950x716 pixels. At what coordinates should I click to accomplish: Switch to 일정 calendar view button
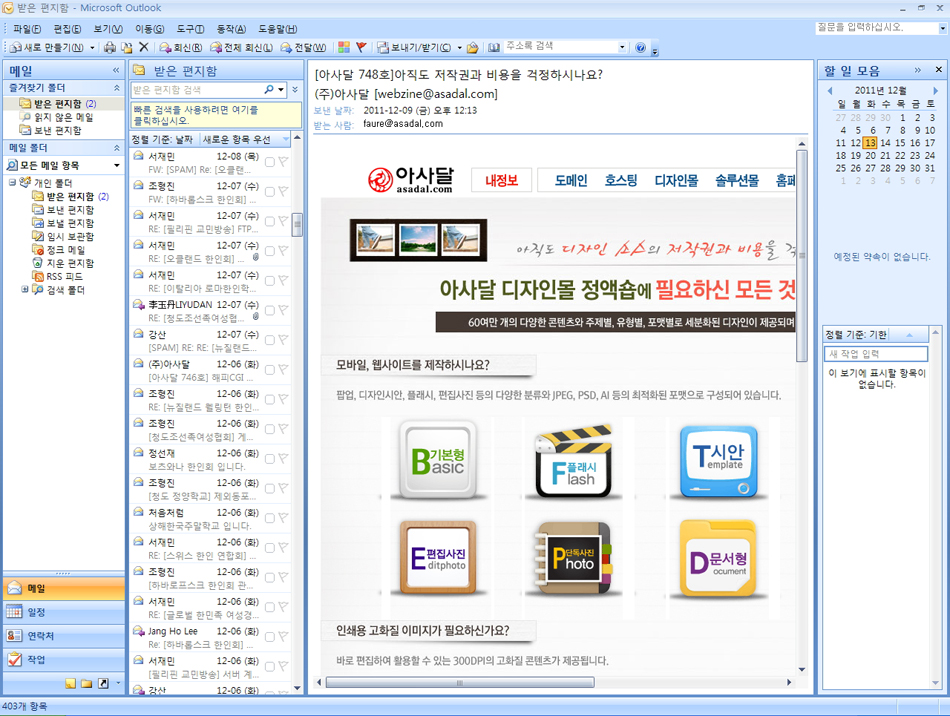point(63,612)
